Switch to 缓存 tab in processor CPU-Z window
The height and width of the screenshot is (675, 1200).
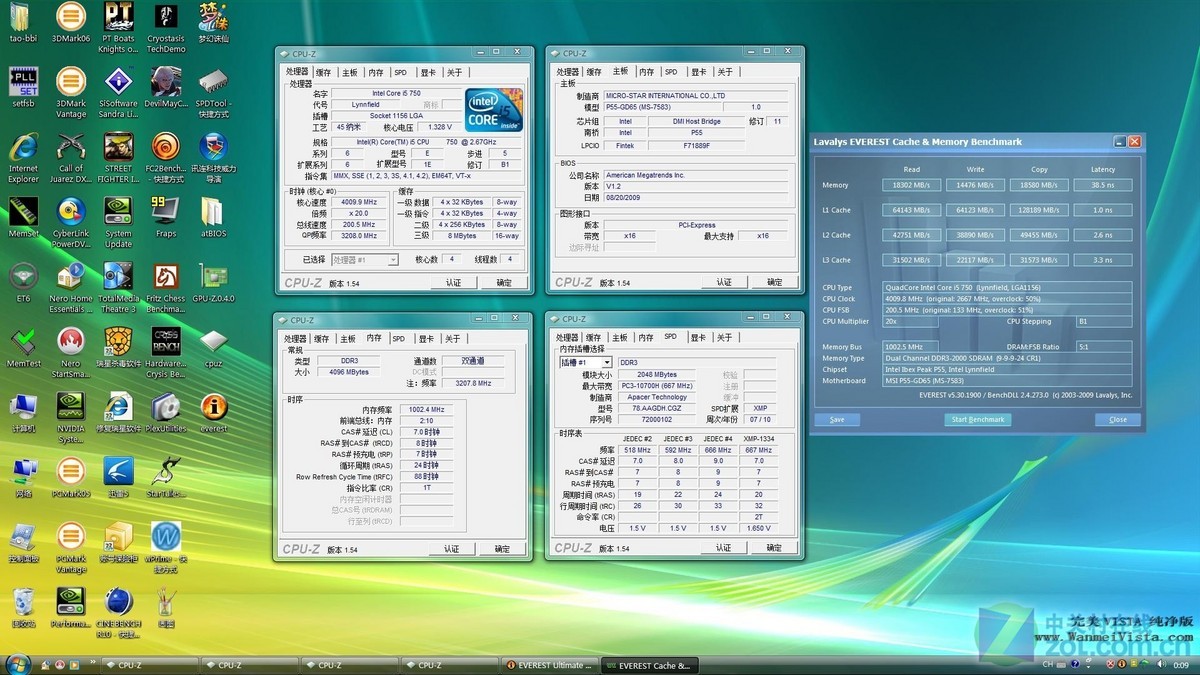tap(323, 72)
